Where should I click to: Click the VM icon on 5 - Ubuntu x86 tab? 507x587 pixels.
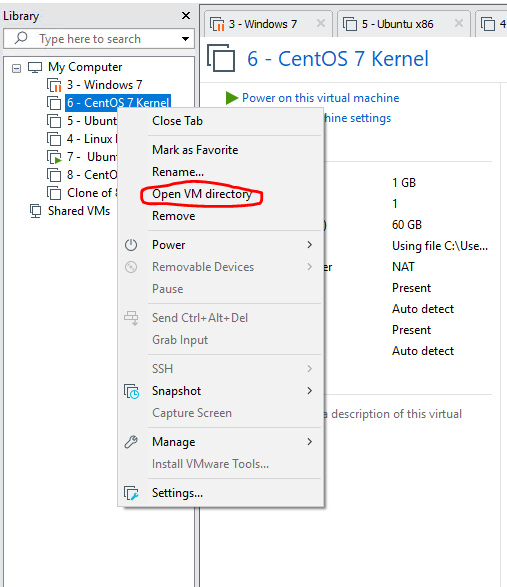(x=350, y=24)
